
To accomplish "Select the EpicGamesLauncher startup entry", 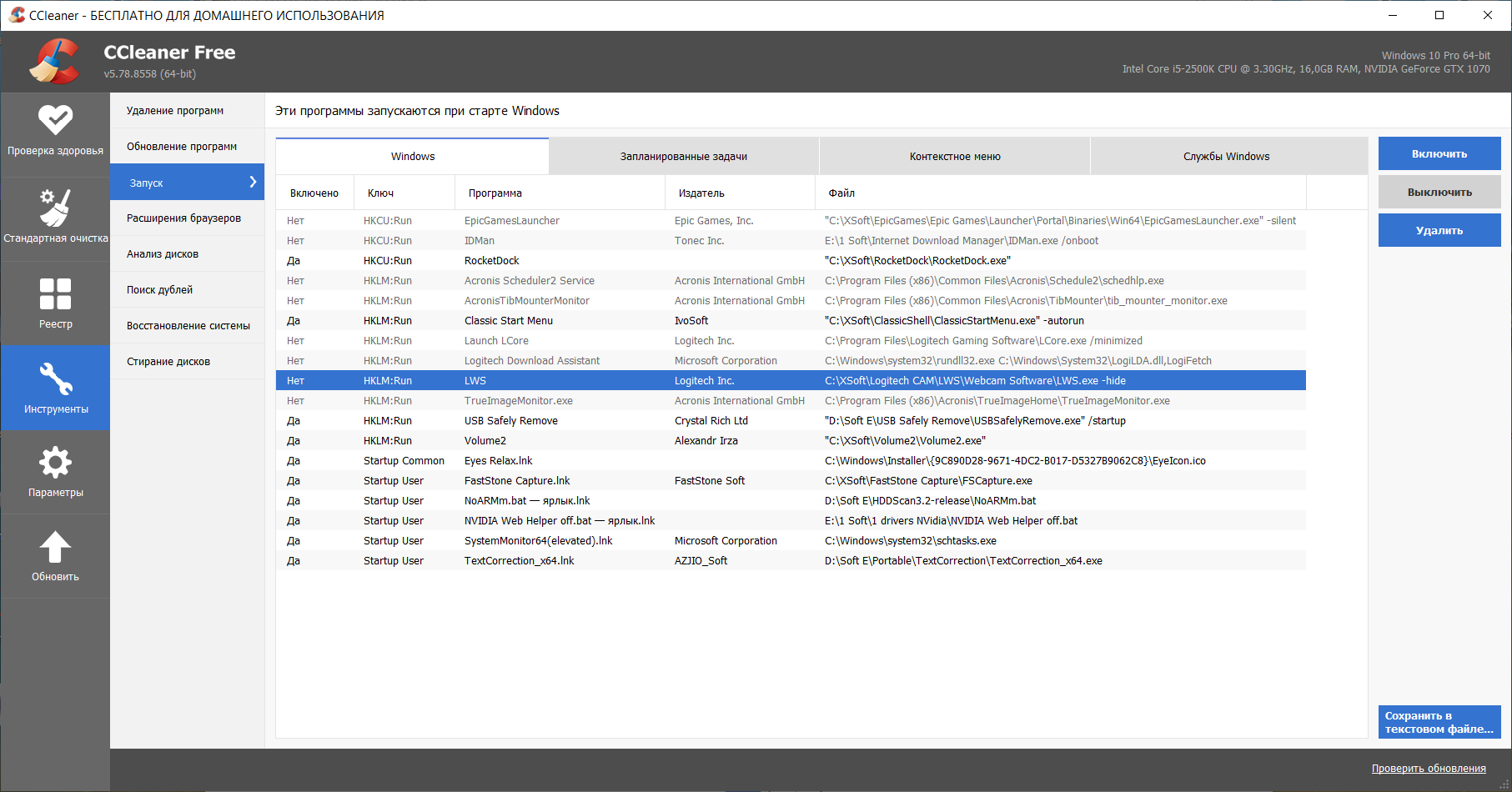I will [791, 221].
